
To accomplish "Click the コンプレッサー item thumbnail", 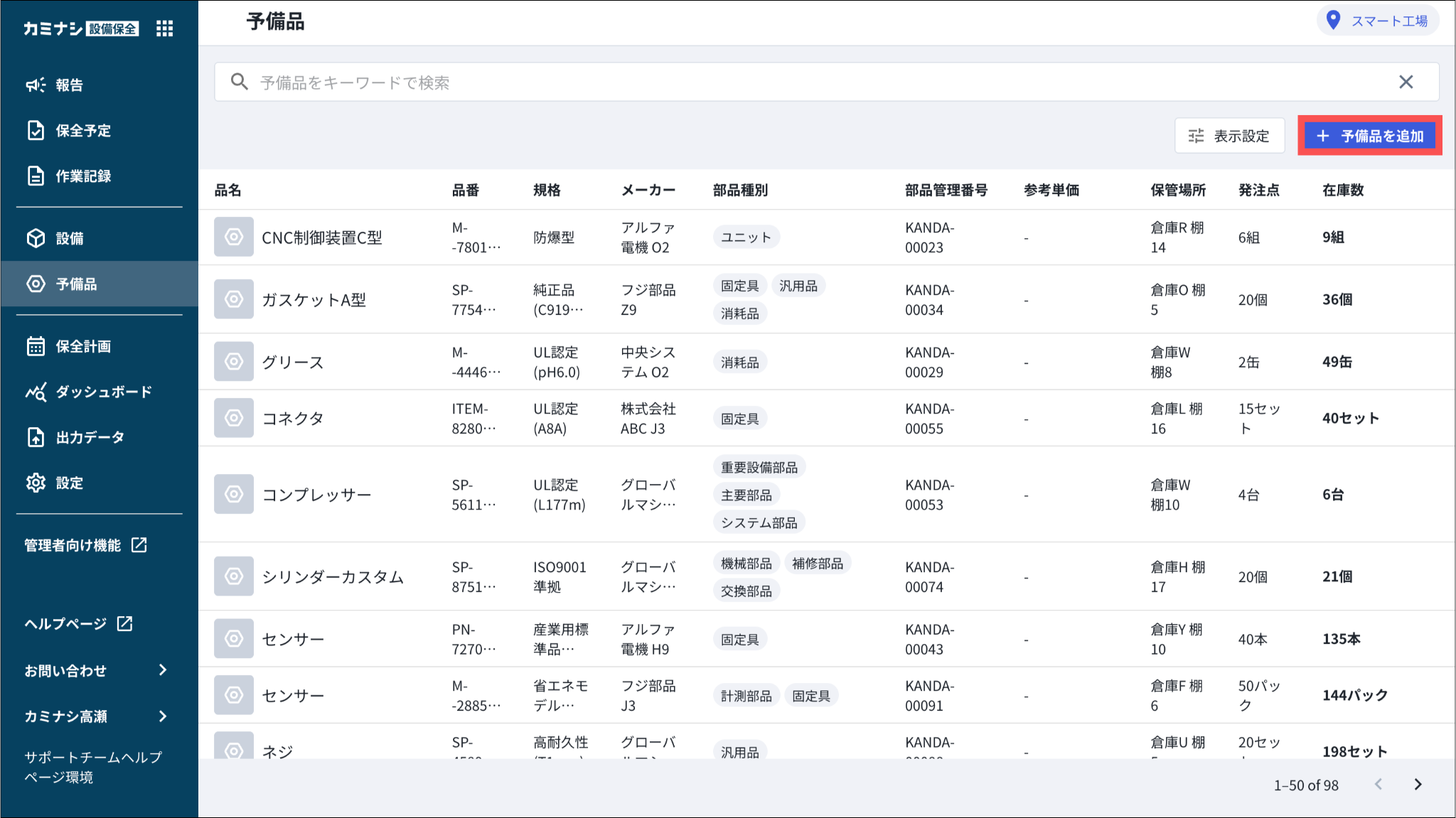I will pos(234,495).
